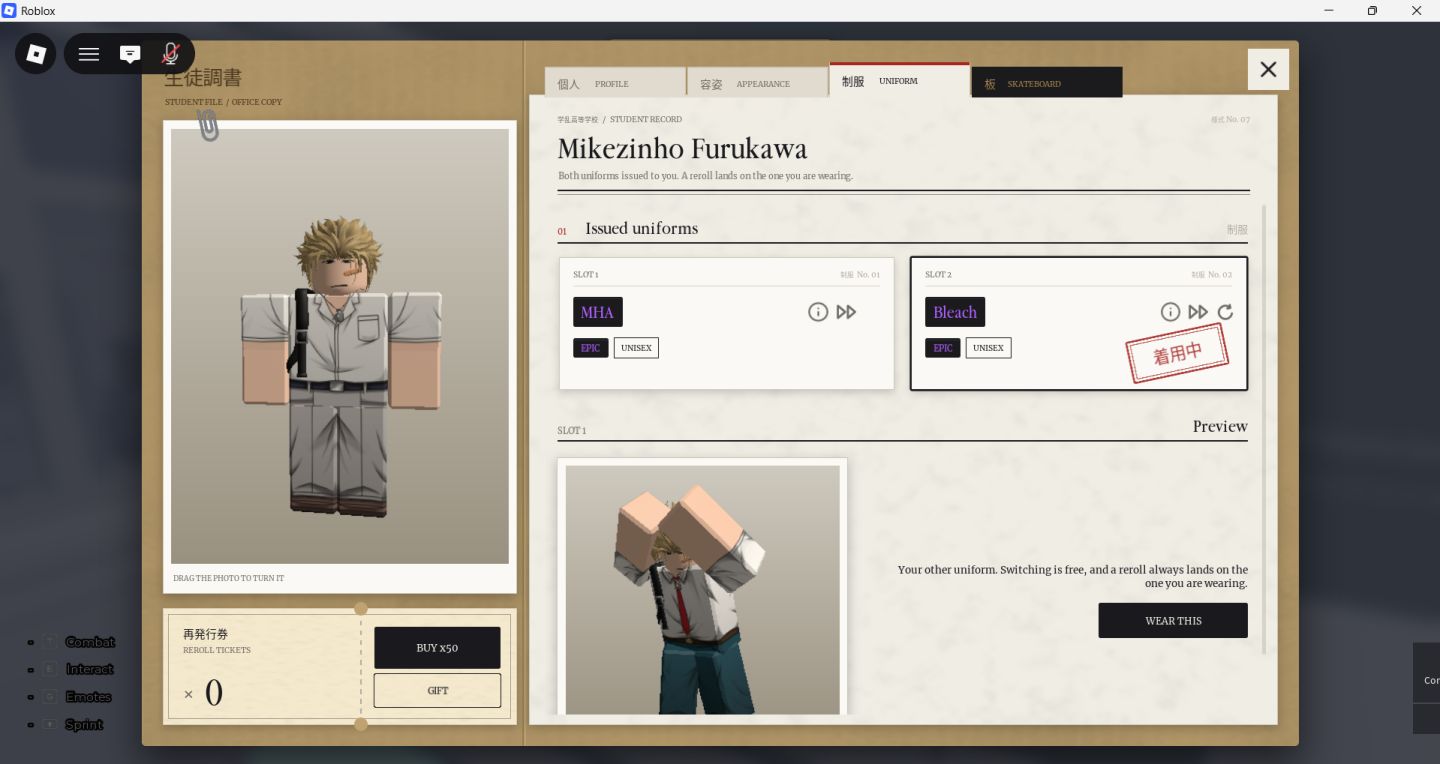This screenshot has height=764, width=1440.
Task: Select the MHA uniform name badge
Action: point(598,312)
